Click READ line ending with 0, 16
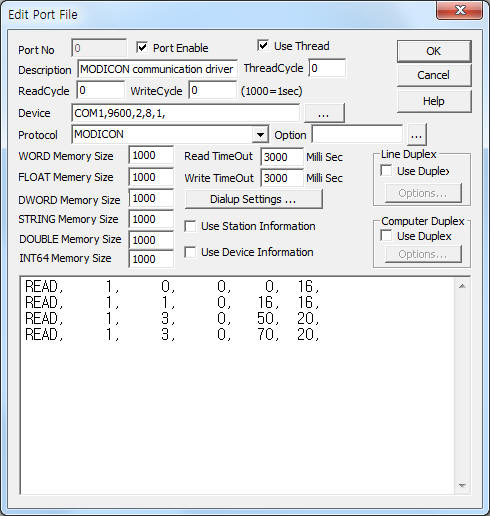 point(172,286)
